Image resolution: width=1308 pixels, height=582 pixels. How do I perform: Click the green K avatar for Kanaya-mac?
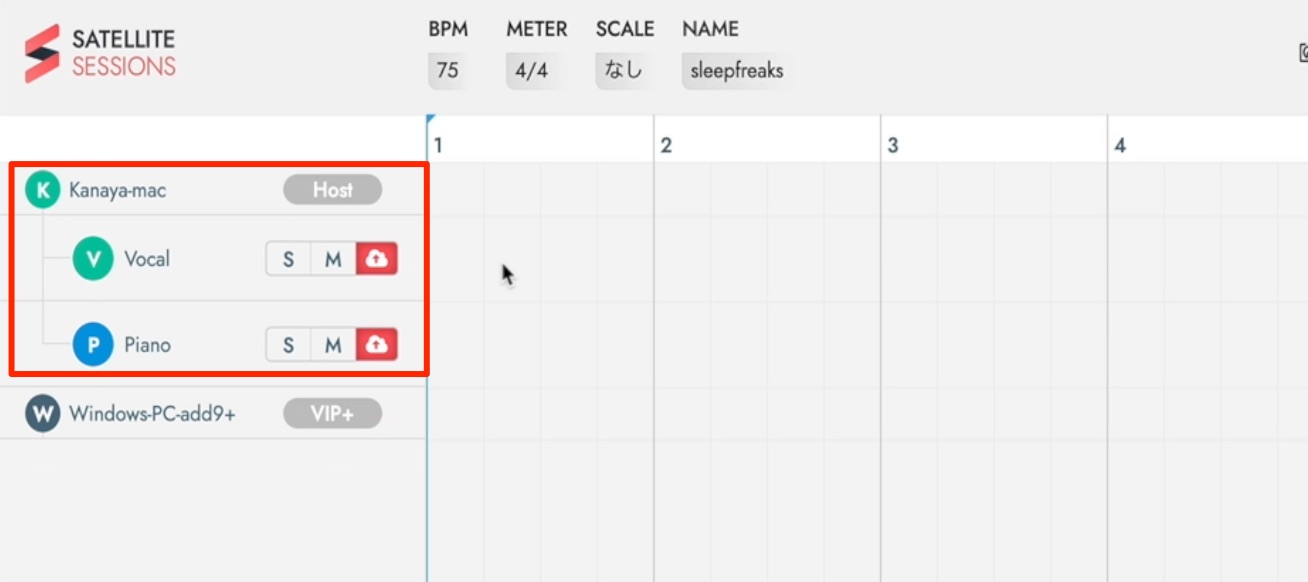click(42, 190)
